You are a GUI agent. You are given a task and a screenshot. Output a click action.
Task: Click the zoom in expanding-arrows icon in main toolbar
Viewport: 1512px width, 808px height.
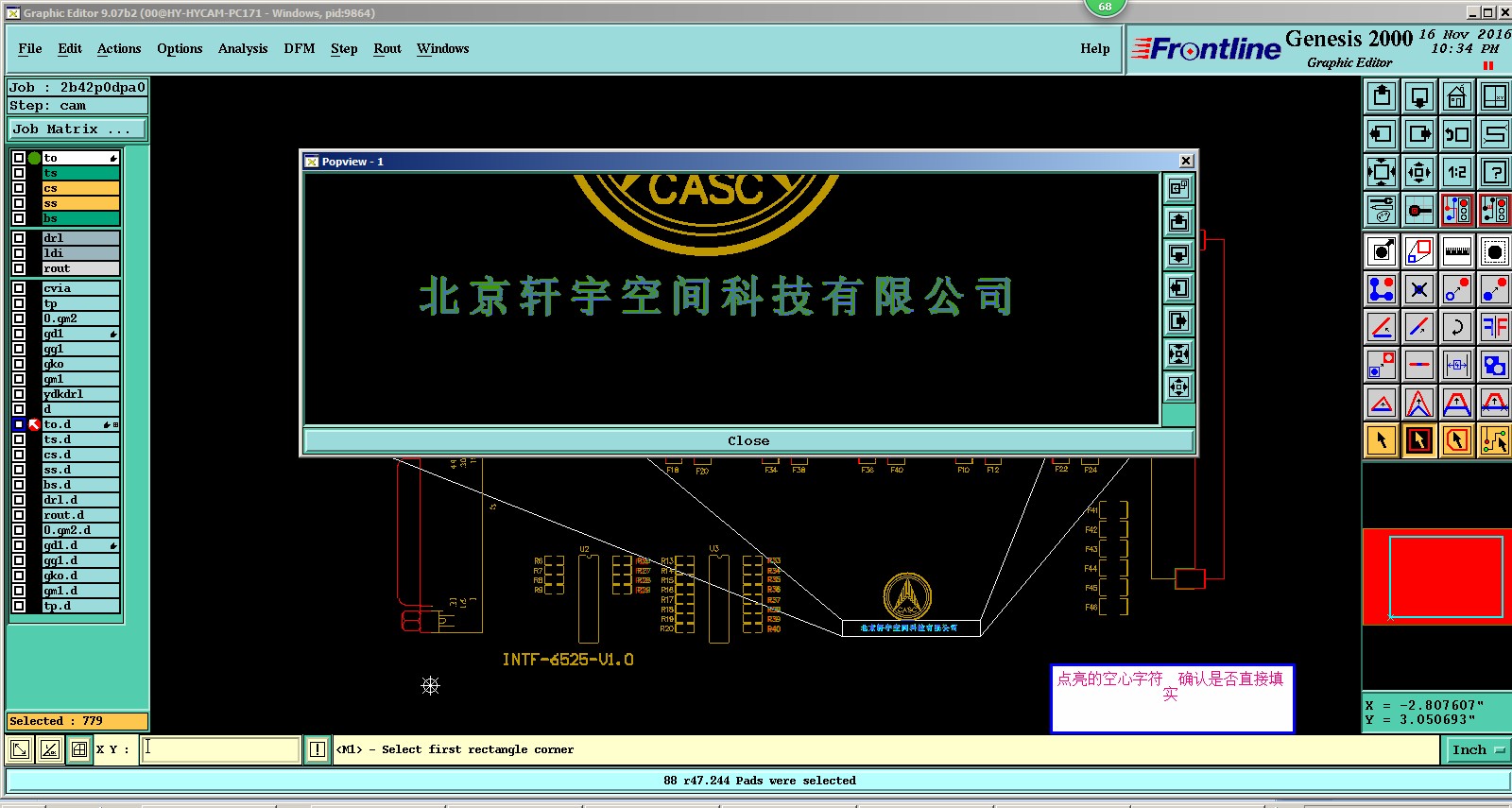tap(1382, 172)
